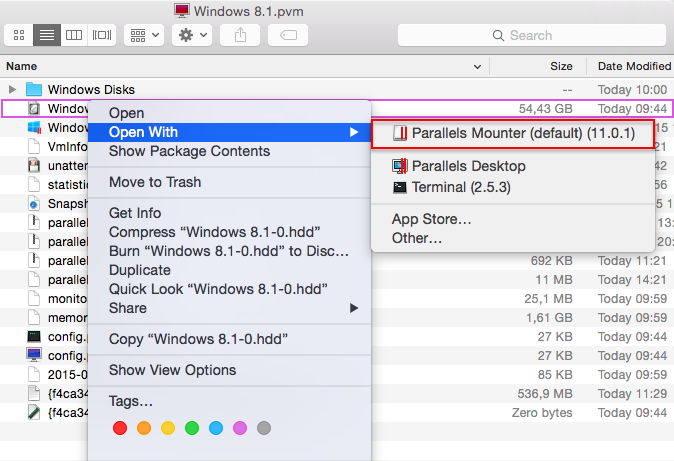Viewport: 674px width, 461px height.
Task: Open the Share submenu entry
Action: point(230,308)
